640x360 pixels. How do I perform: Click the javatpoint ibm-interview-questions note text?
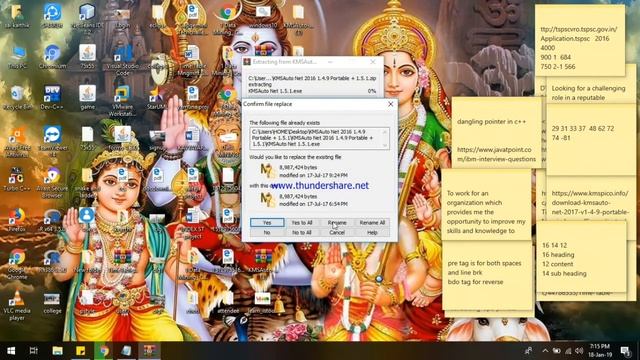[x=496, y=154]
